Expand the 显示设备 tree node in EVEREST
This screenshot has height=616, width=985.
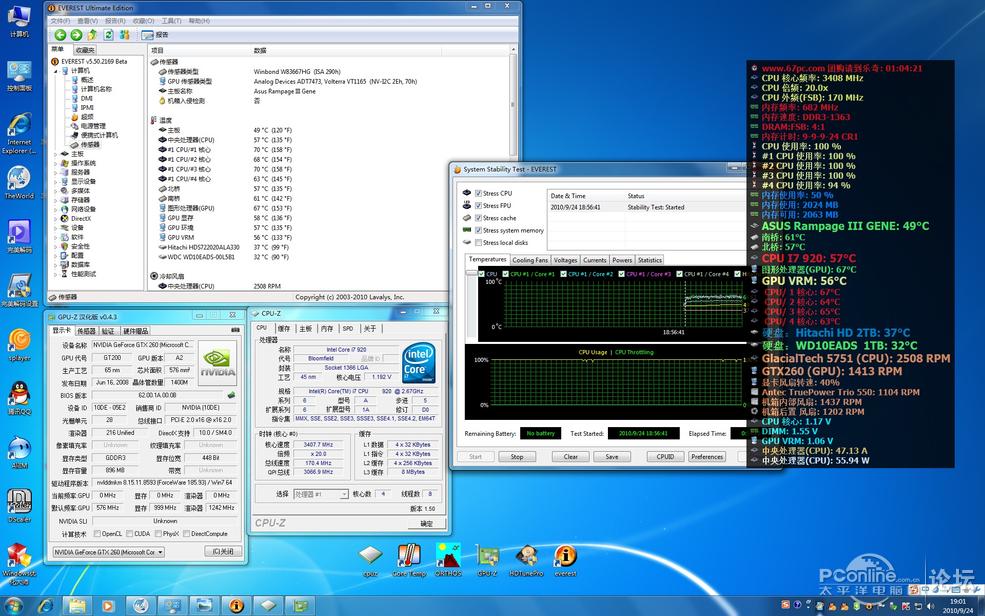(x=56, y=181)
